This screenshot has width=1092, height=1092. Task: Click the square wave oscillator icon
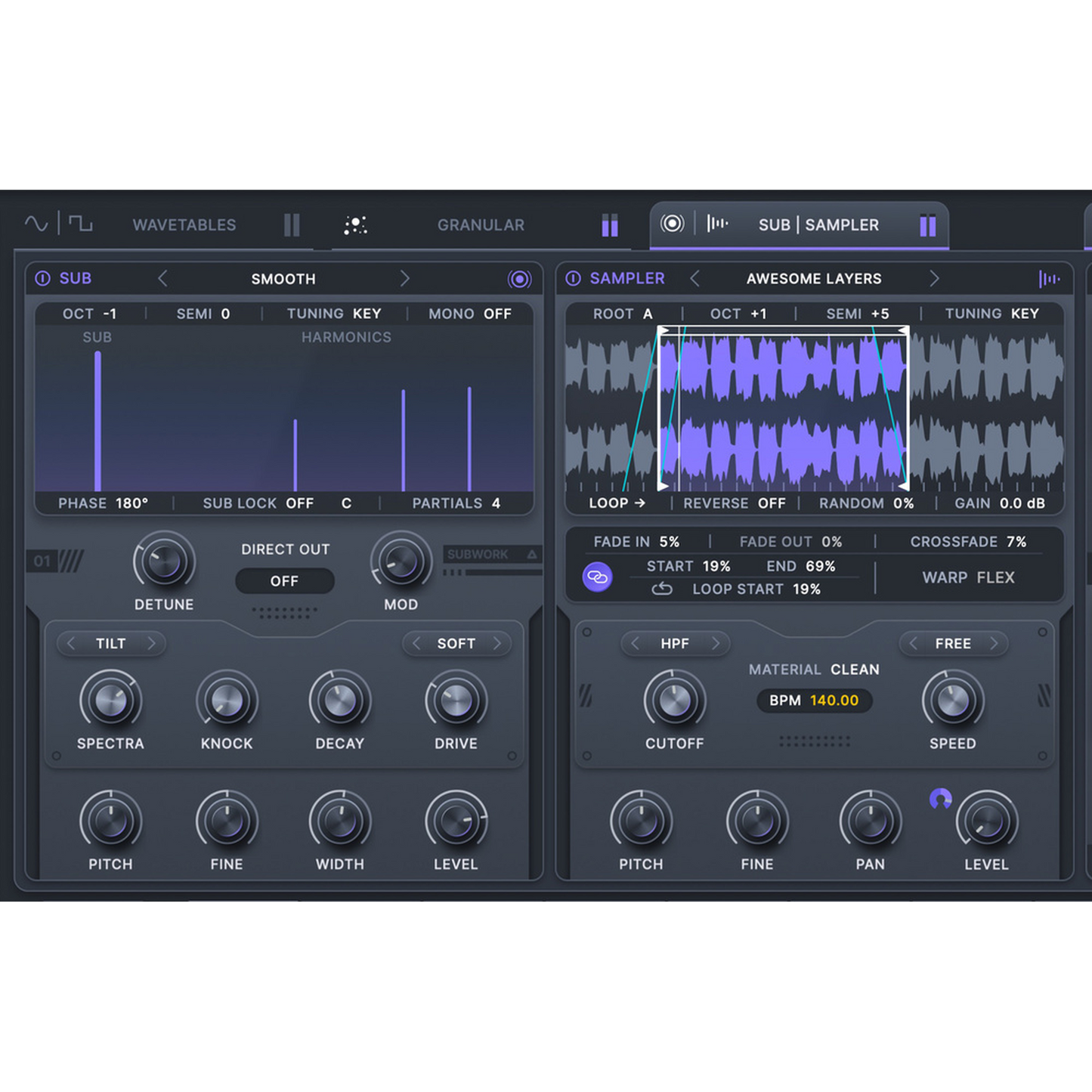click(80, 224)
